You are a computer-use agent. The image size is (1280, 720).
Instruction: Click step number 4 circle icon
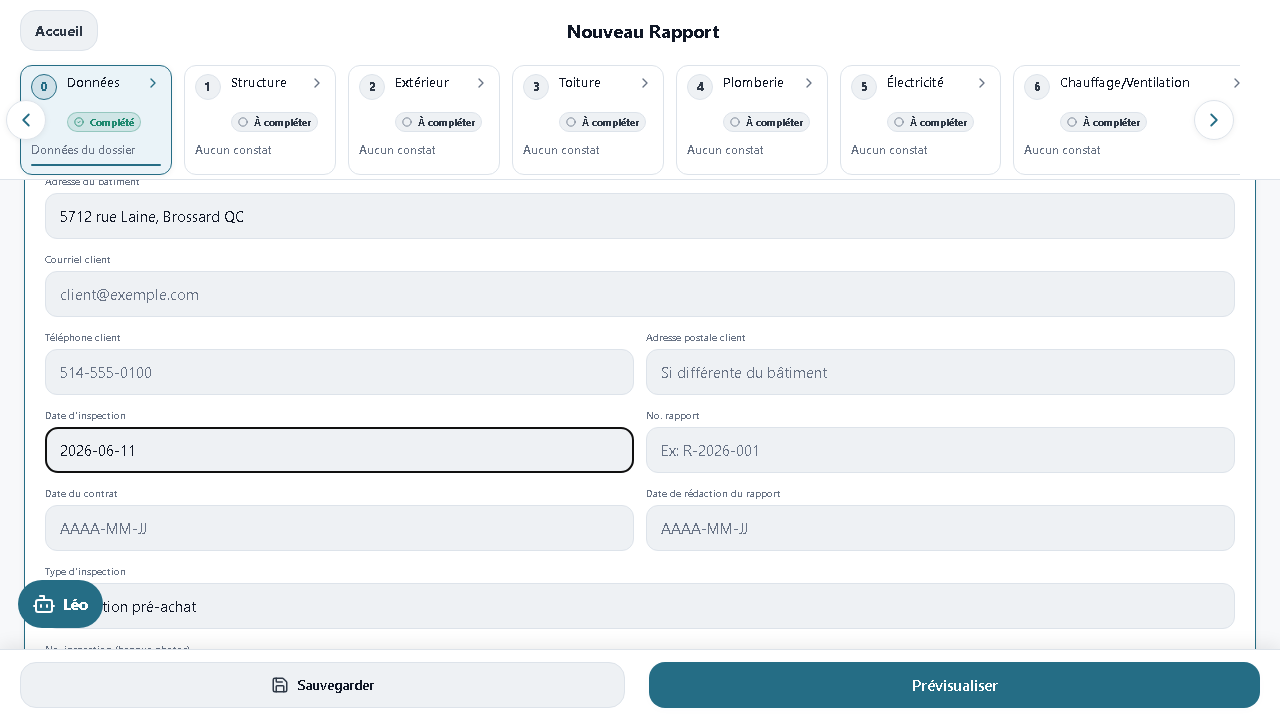(700, 87)
